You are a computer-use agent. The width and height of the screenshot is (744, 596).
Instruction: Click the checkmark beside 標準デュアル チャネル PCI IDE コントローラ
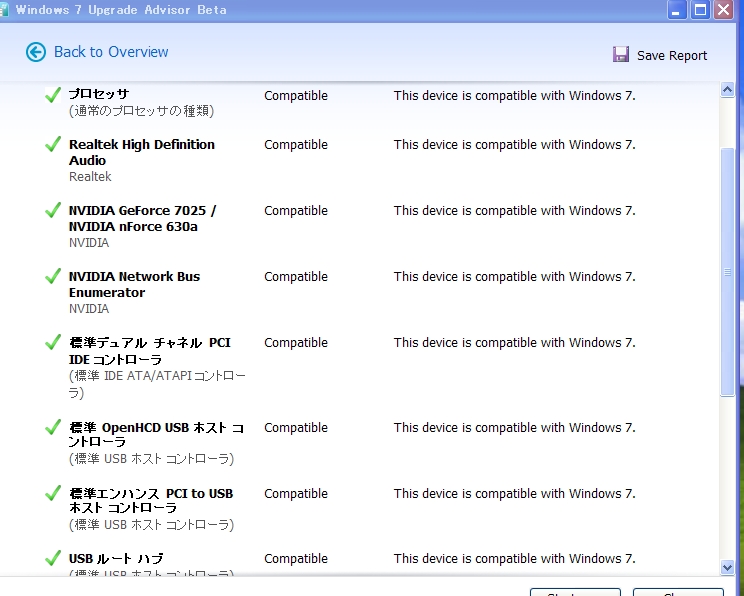(53, 342)
